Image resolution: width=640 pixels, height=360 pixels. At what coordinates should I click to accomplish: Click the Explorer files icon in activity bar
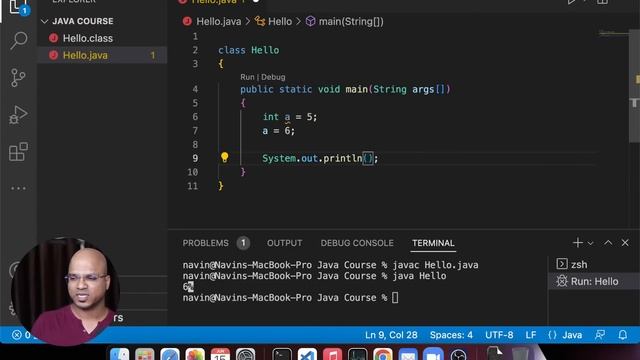click(18, 7)
